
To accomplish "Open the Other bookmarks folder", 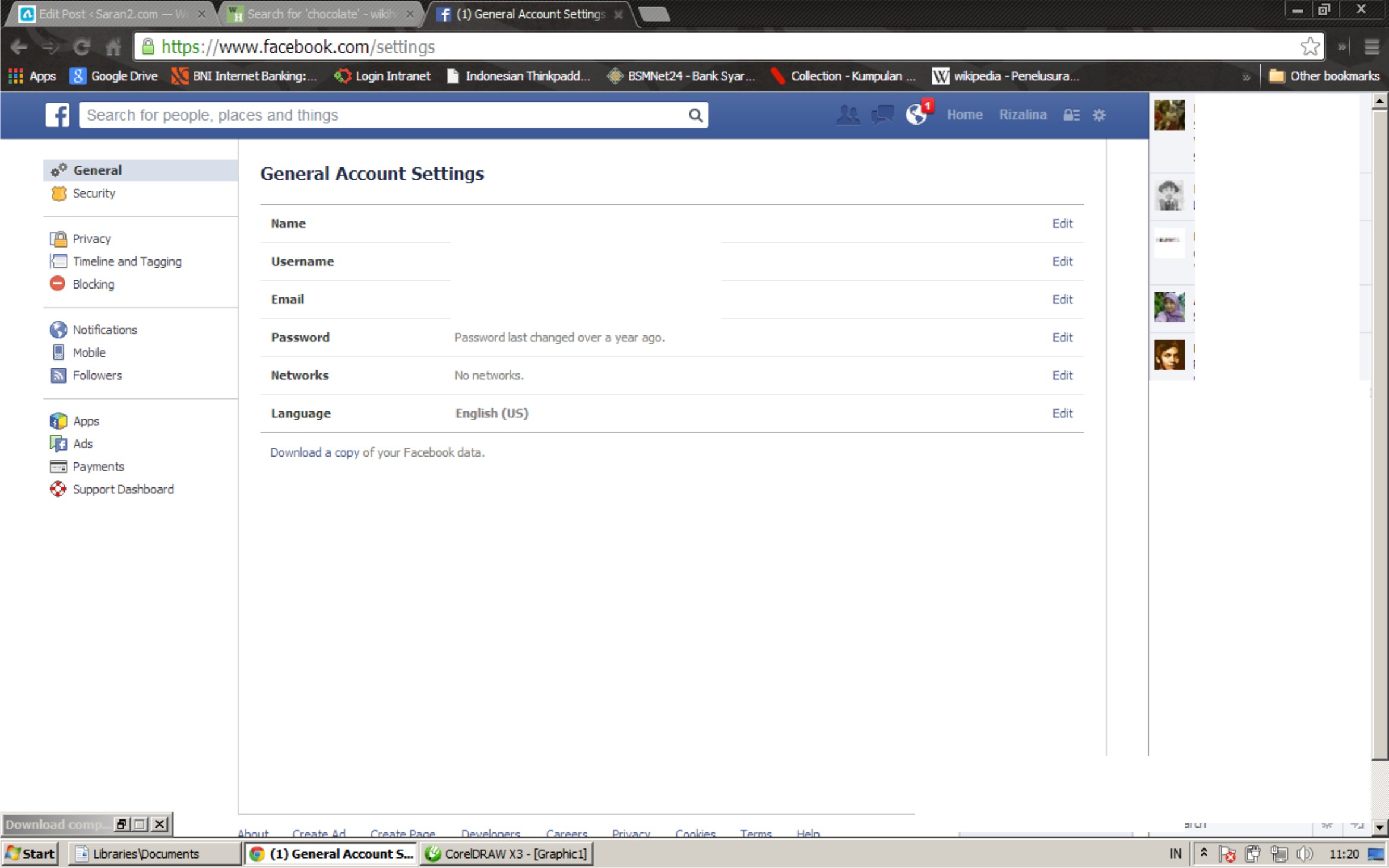I will tap(1324, 76).
